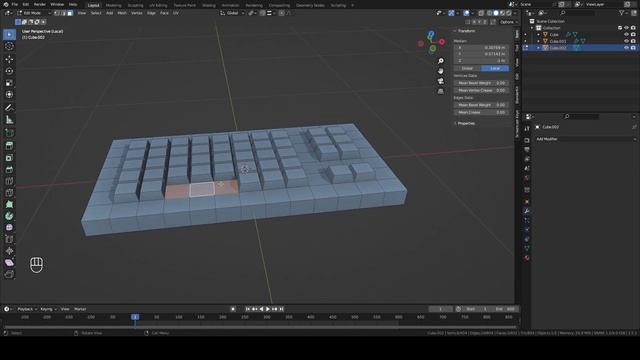Screen dimensions: 640x360
Task: Switch Median transform to Global
Action: click(467, 69)
